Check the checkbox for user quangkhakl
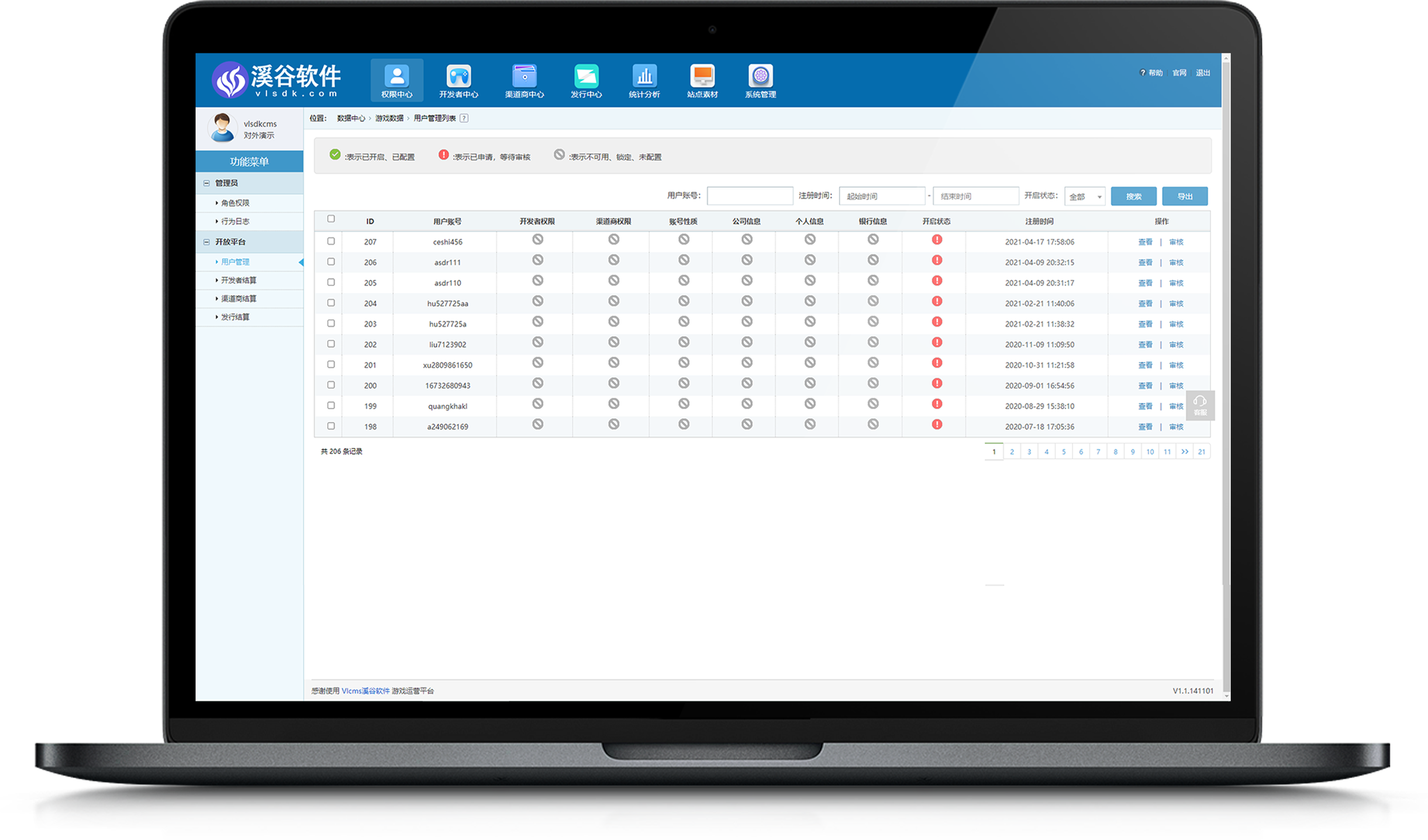 [331, 405]
